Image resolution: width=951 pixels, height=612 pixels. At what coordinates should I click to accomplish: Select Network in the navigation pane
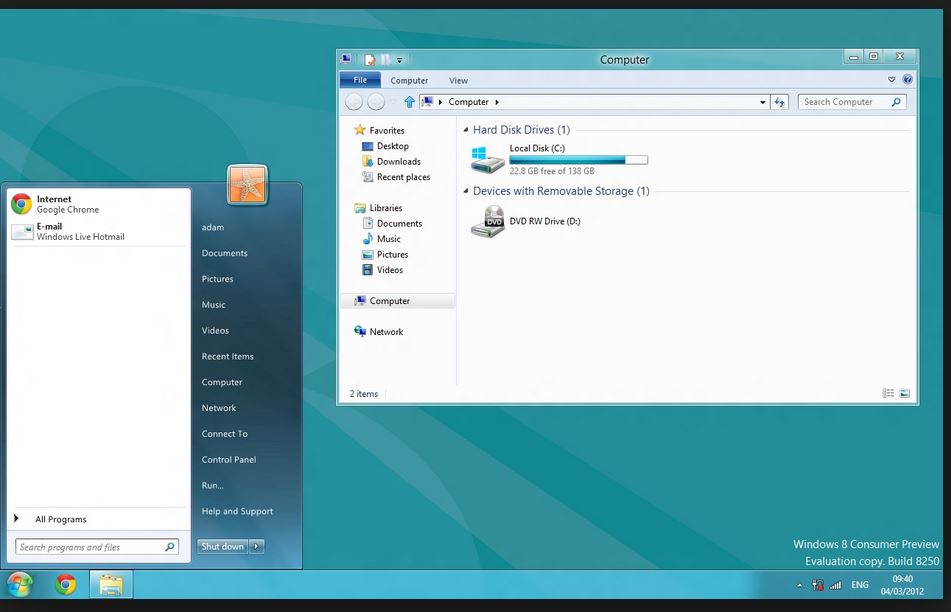379,332
